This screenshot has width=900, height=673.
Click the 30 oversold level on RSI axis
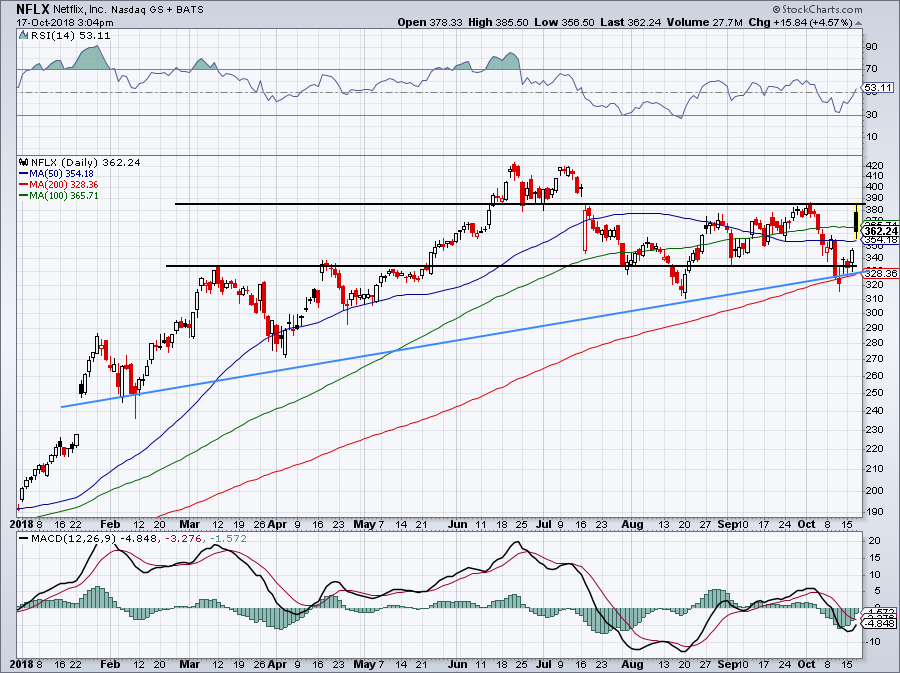871,115
